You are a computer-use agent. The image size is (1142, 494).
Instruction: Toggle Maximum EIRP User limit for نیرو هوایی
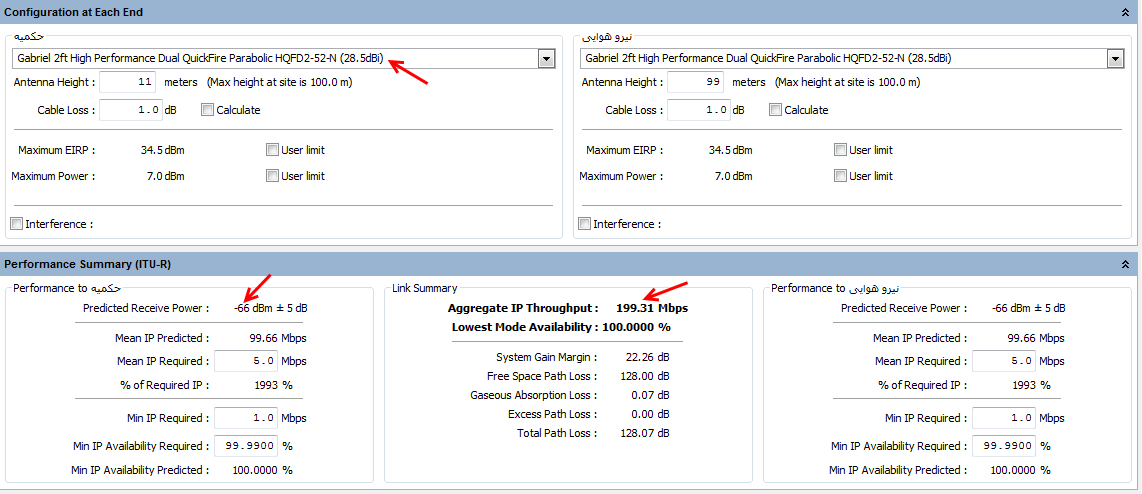(x=840, y=150)
